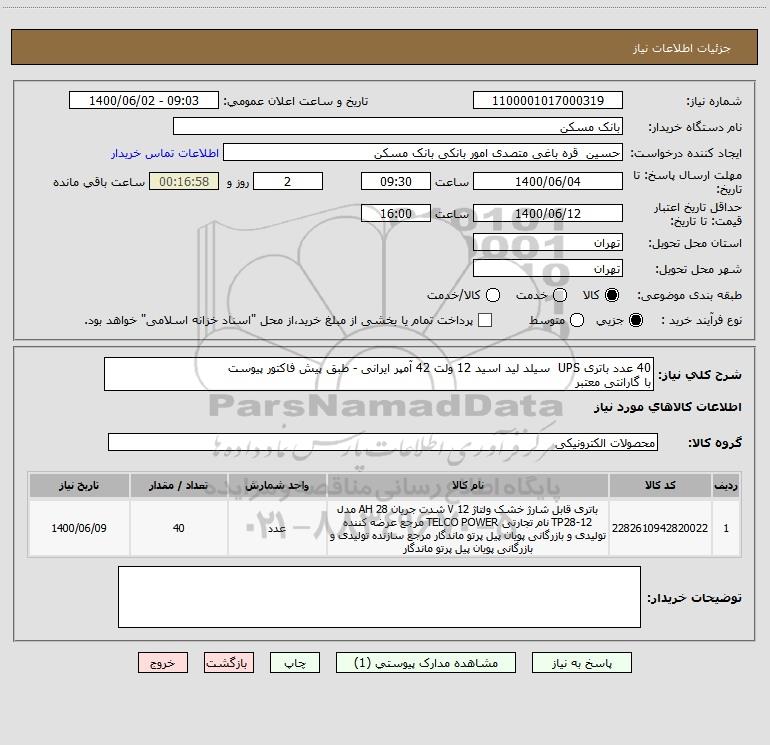Select the کالا radio button
Image resolution: width=770 pixels, height=745 pixels.
tap(612, 295)
